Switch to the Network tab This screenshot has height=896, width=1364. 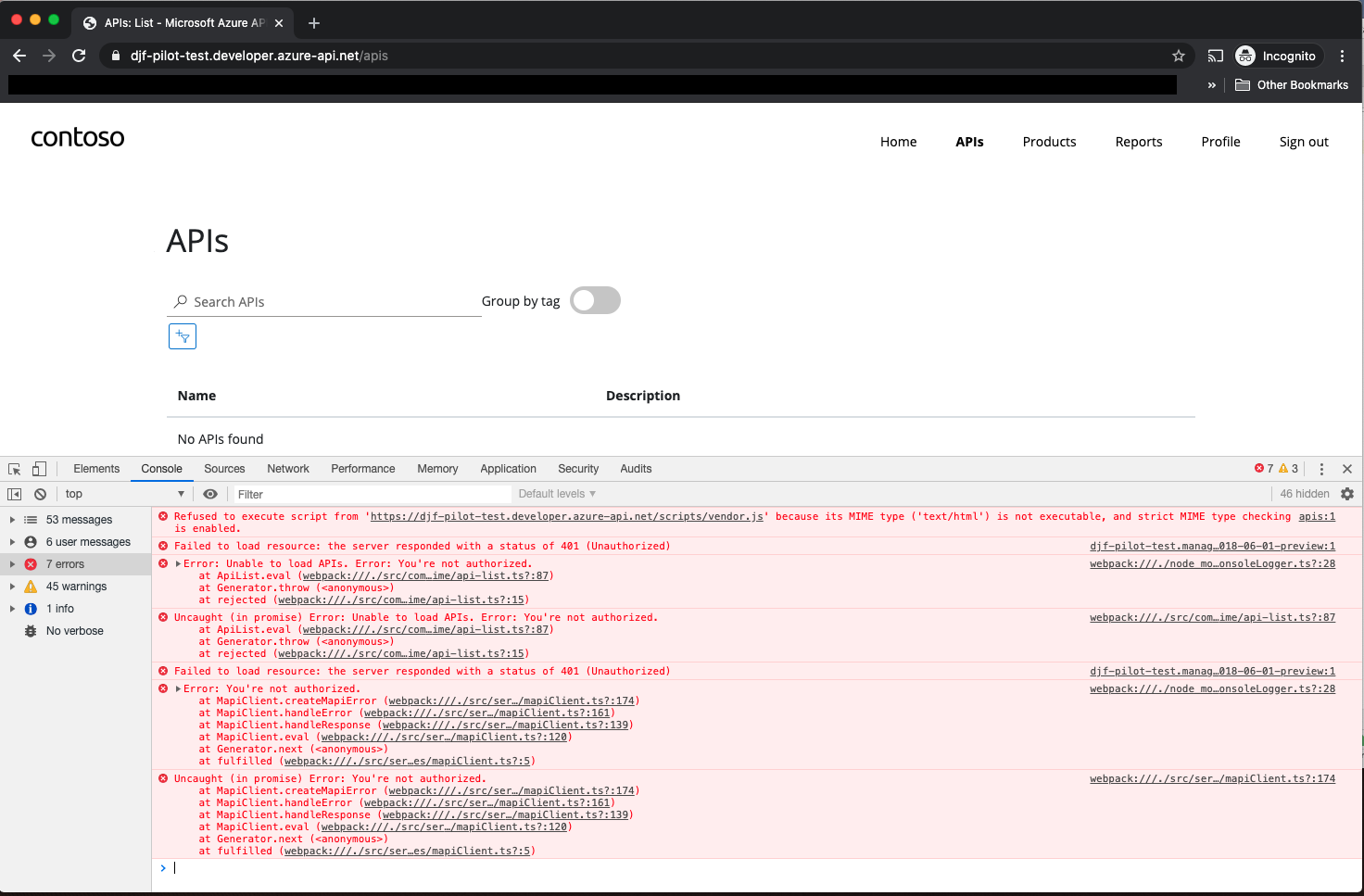point(287,469)
